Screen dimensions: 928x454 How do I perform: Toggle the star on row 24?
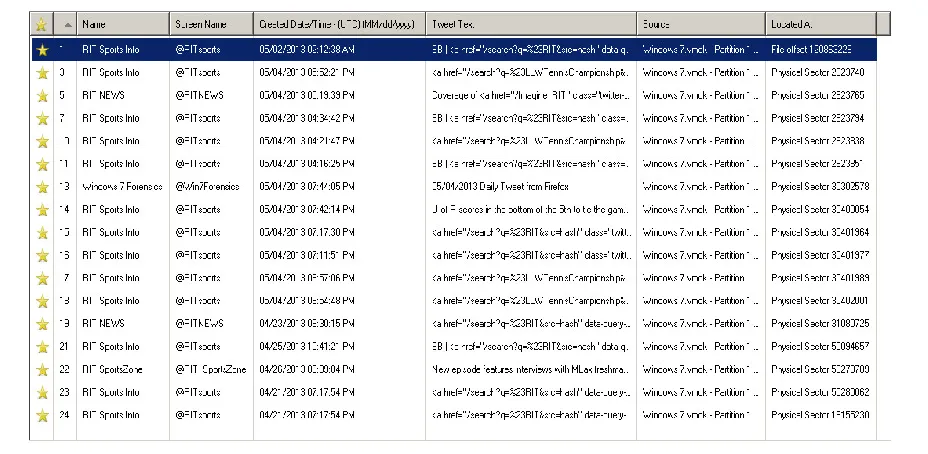coord(42,416)
